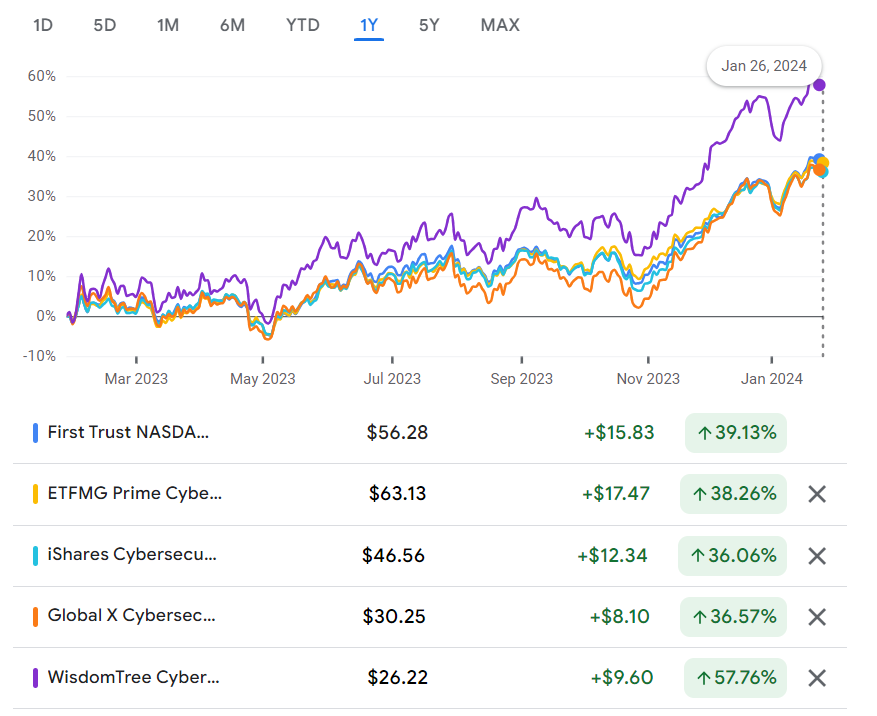Show MAX historical range

coord(500,25)
